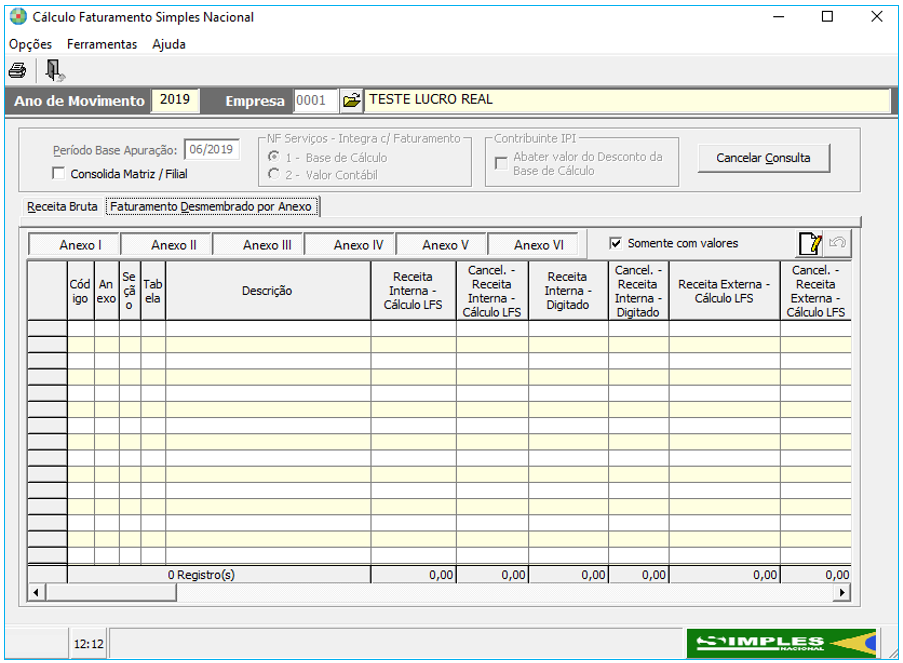Click the printer icon in the toolbar

click(x=17, y=71)
